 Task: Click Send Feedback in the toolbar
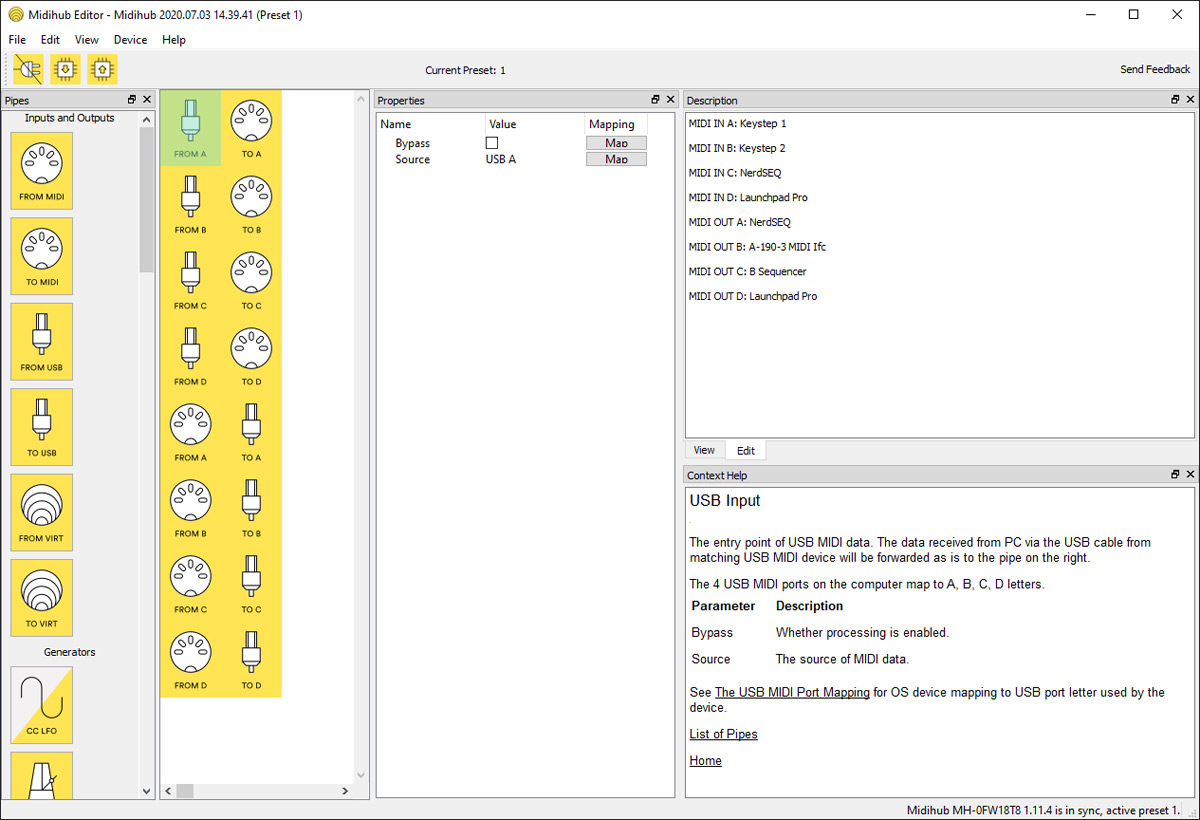coord(1155,70)
